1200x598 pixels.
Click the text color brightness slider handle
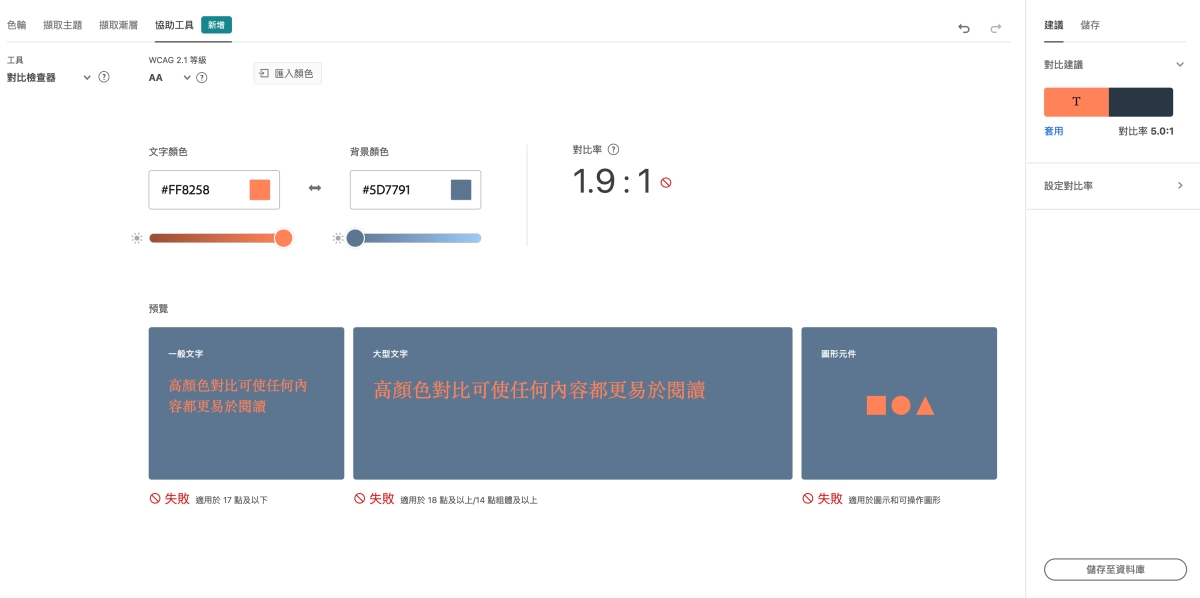(283, 238)
